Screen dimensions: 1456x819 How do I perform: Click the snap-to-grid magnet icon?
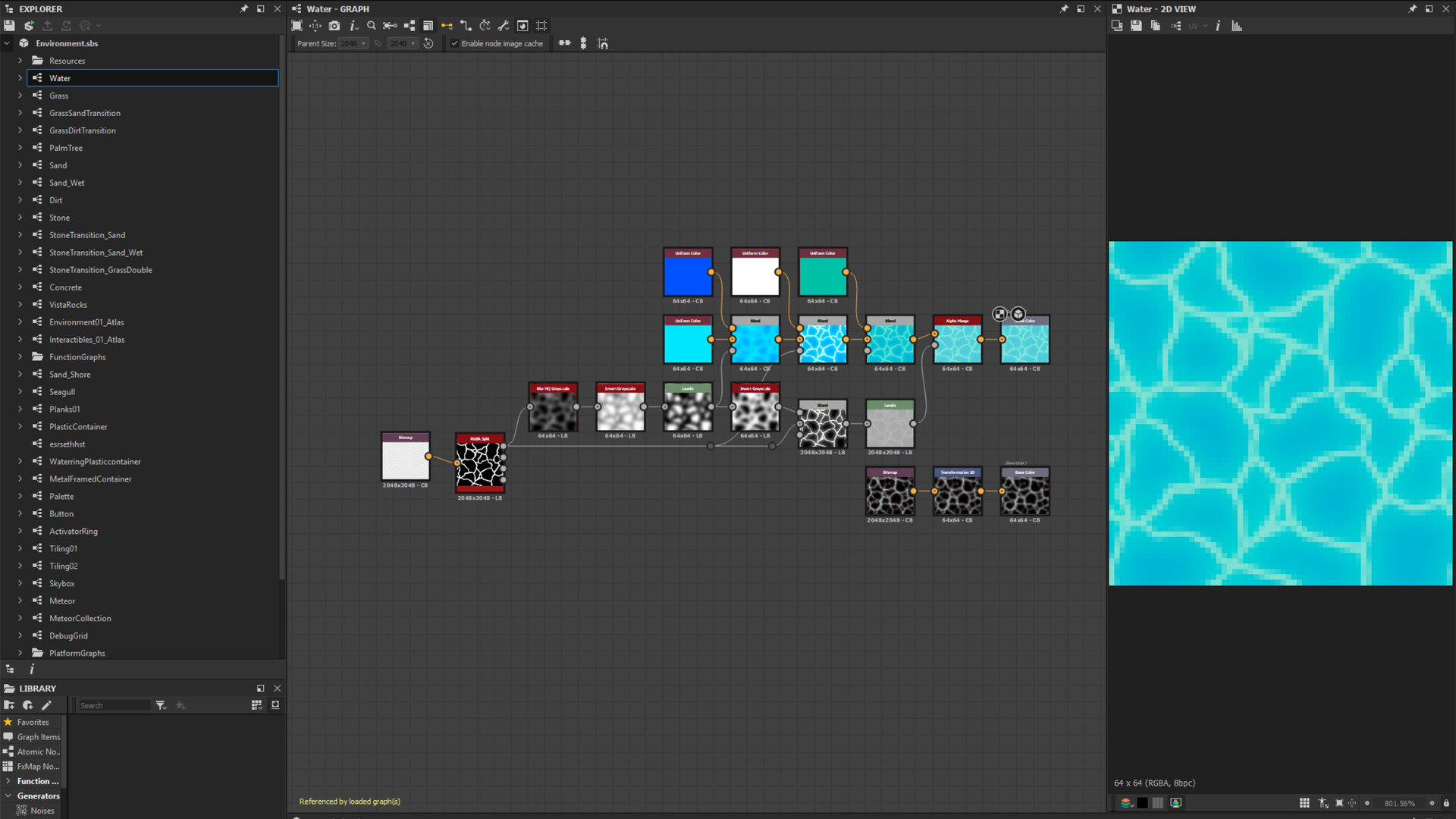click(x=603, y=43)
